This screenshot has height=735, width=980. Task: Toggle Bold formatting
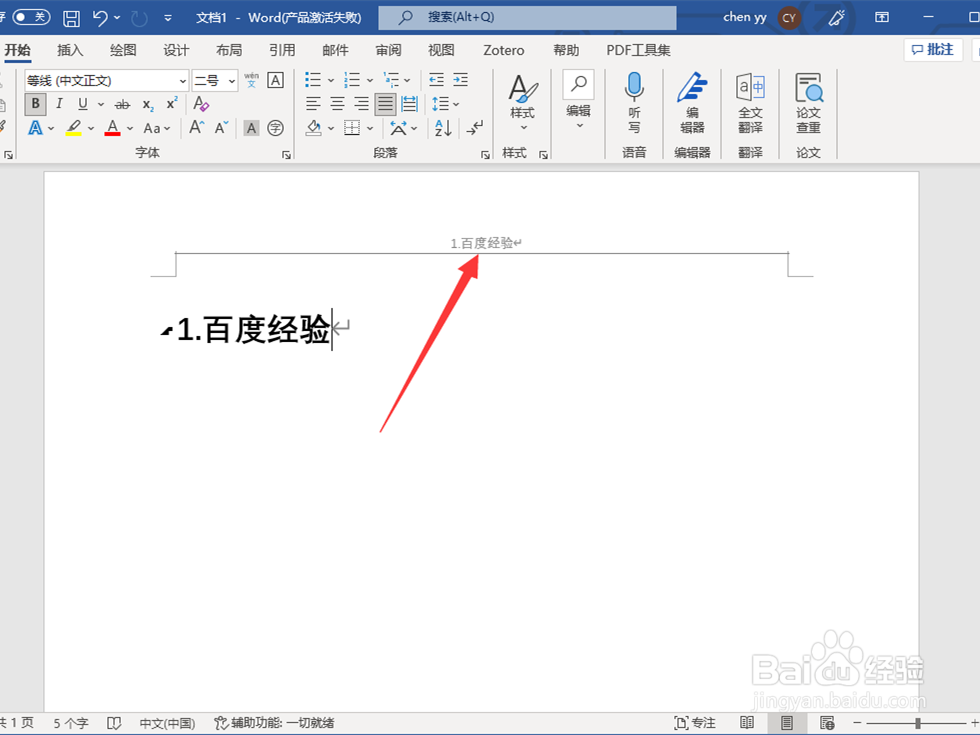[x=36, y=104]
